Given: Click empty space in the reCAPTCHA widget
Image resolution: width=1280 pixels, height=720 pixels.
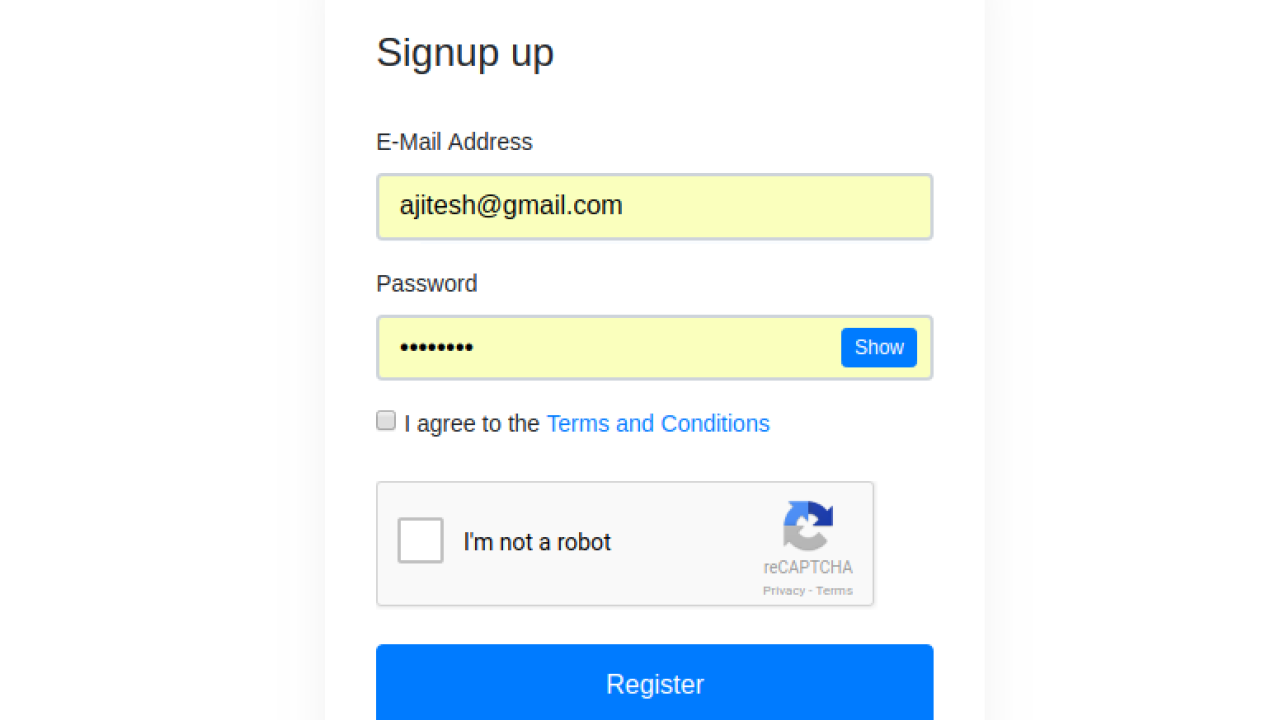Looking at the screenshot, I should 690,580.
